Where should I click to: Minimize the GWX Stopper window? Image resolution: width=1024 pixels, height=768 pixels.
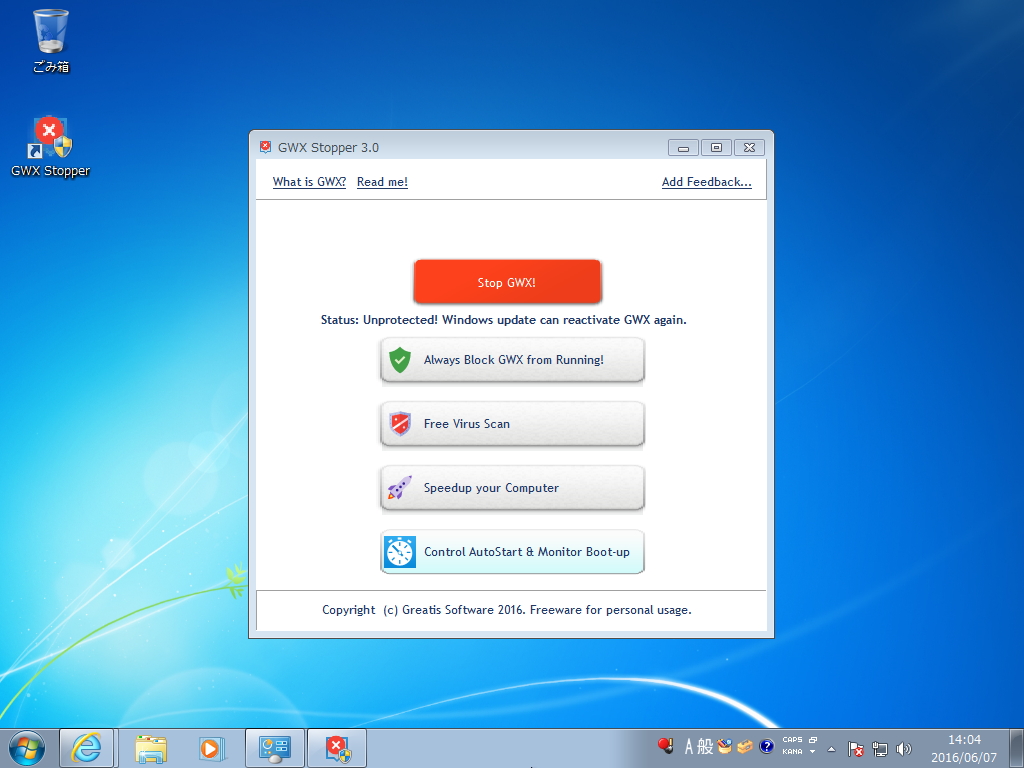click(x=683, y=148)
